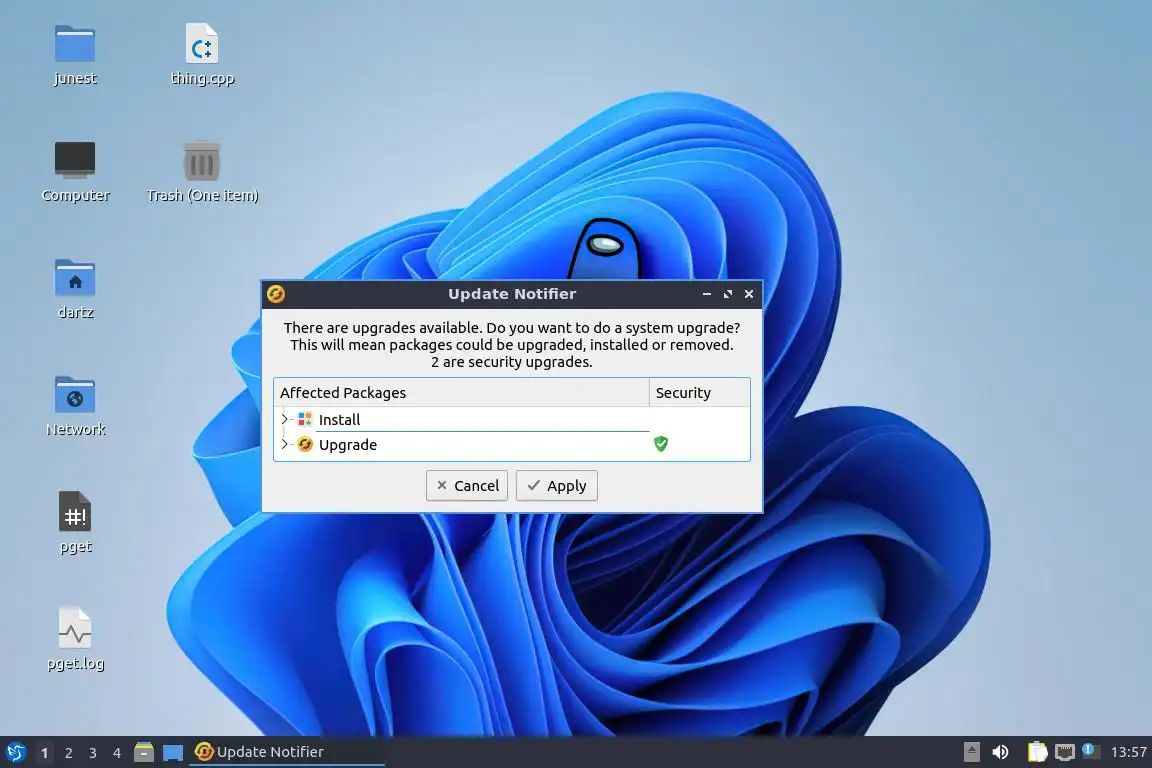
Task: Click the Update Notifier taskbar entry
Action: click(x=287, y=752)
